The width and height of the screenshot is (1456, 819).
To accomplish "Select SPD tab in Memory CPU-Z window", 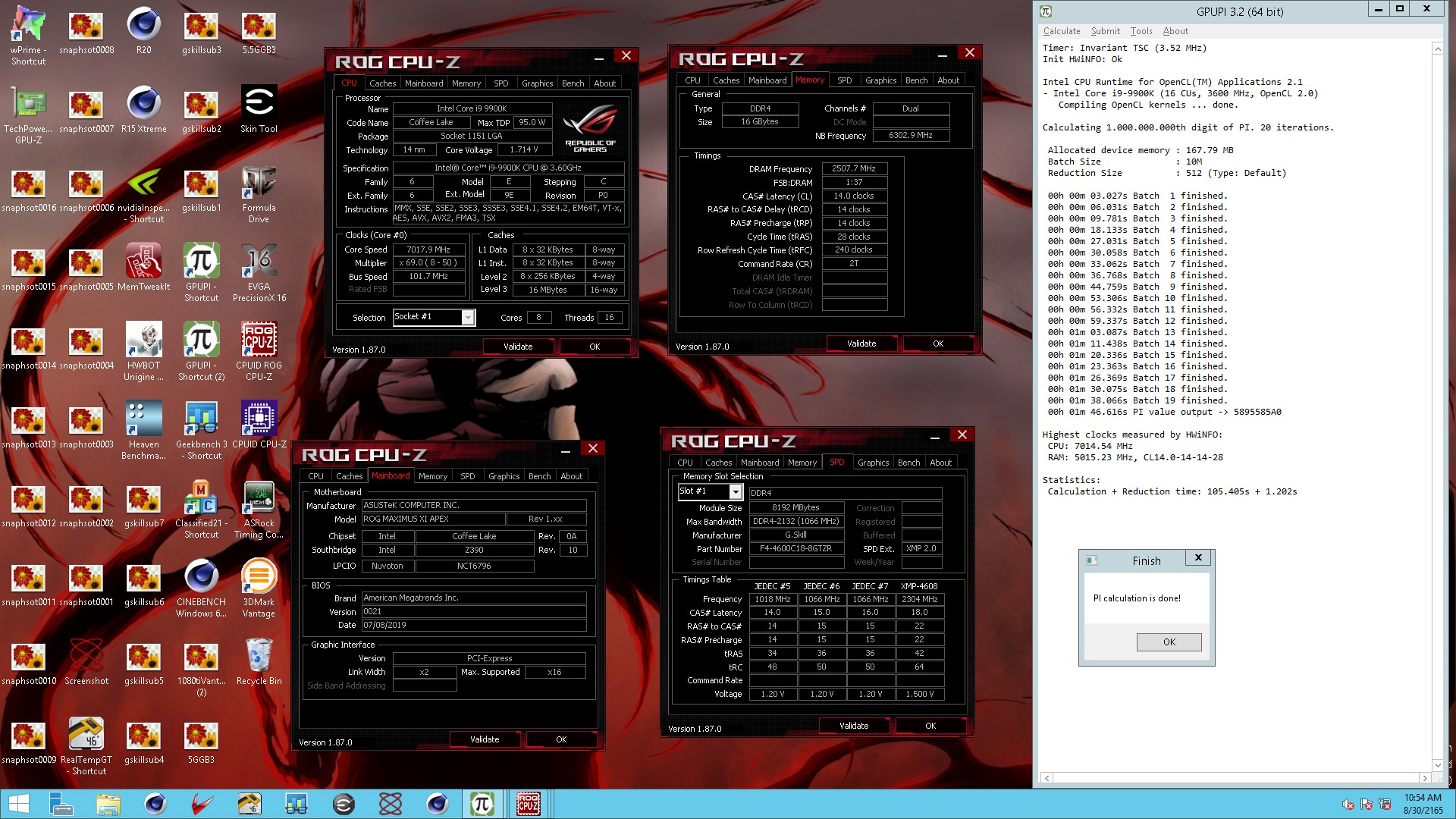I will [844, 80].
